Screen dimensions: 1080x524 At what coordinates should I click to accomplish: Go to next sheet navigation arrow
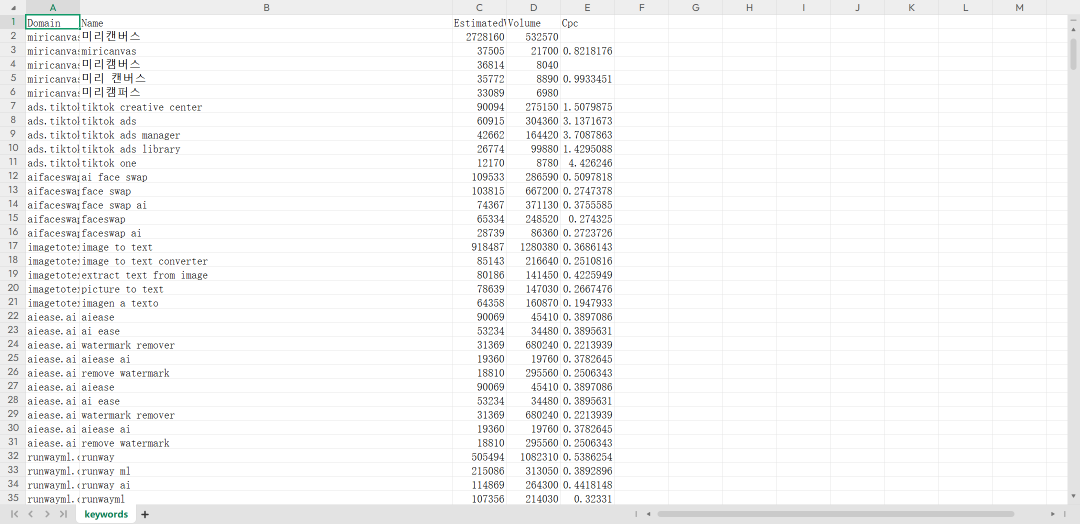47,514
